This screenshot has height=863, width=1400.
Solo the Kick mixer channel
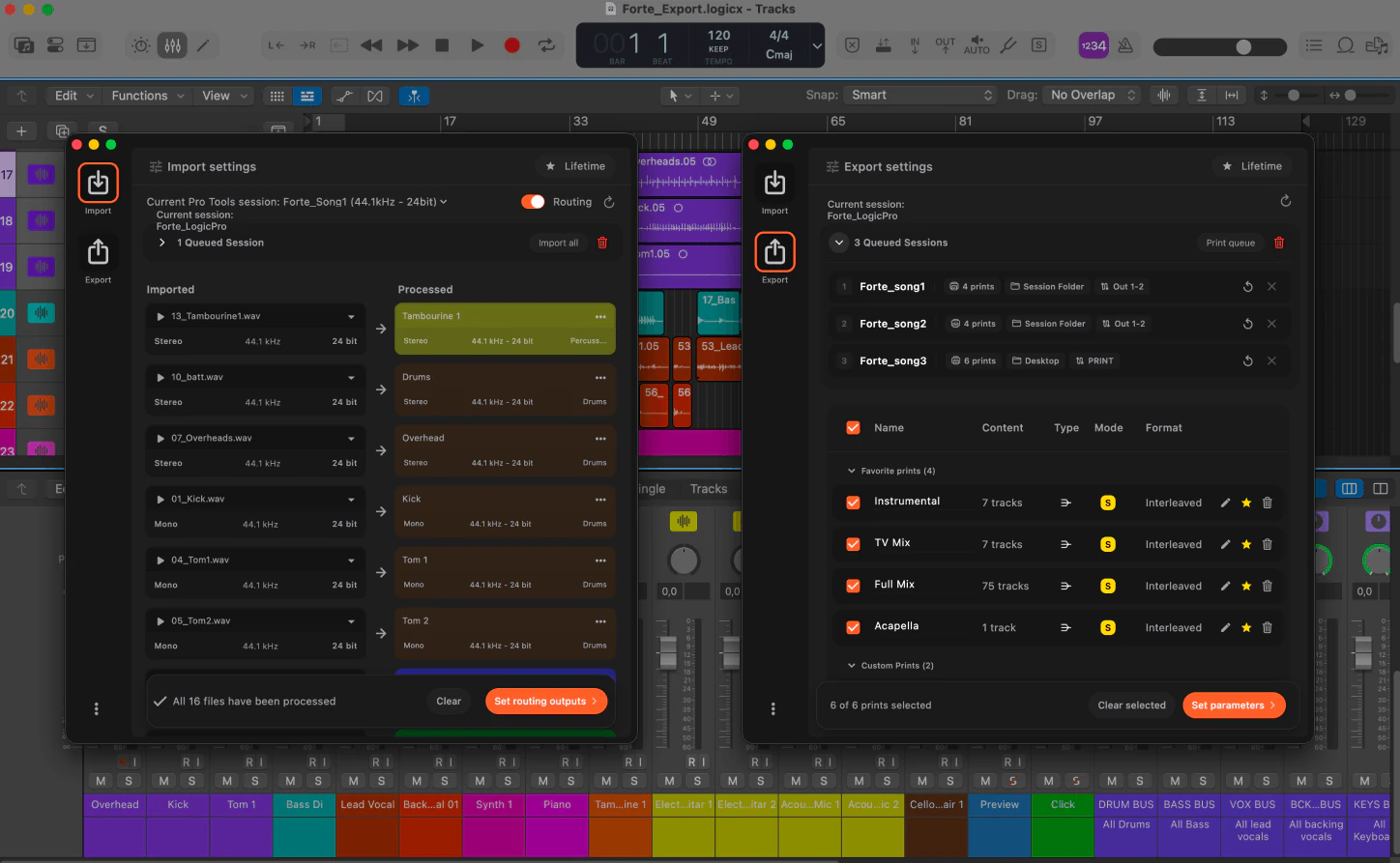(191, 781)
